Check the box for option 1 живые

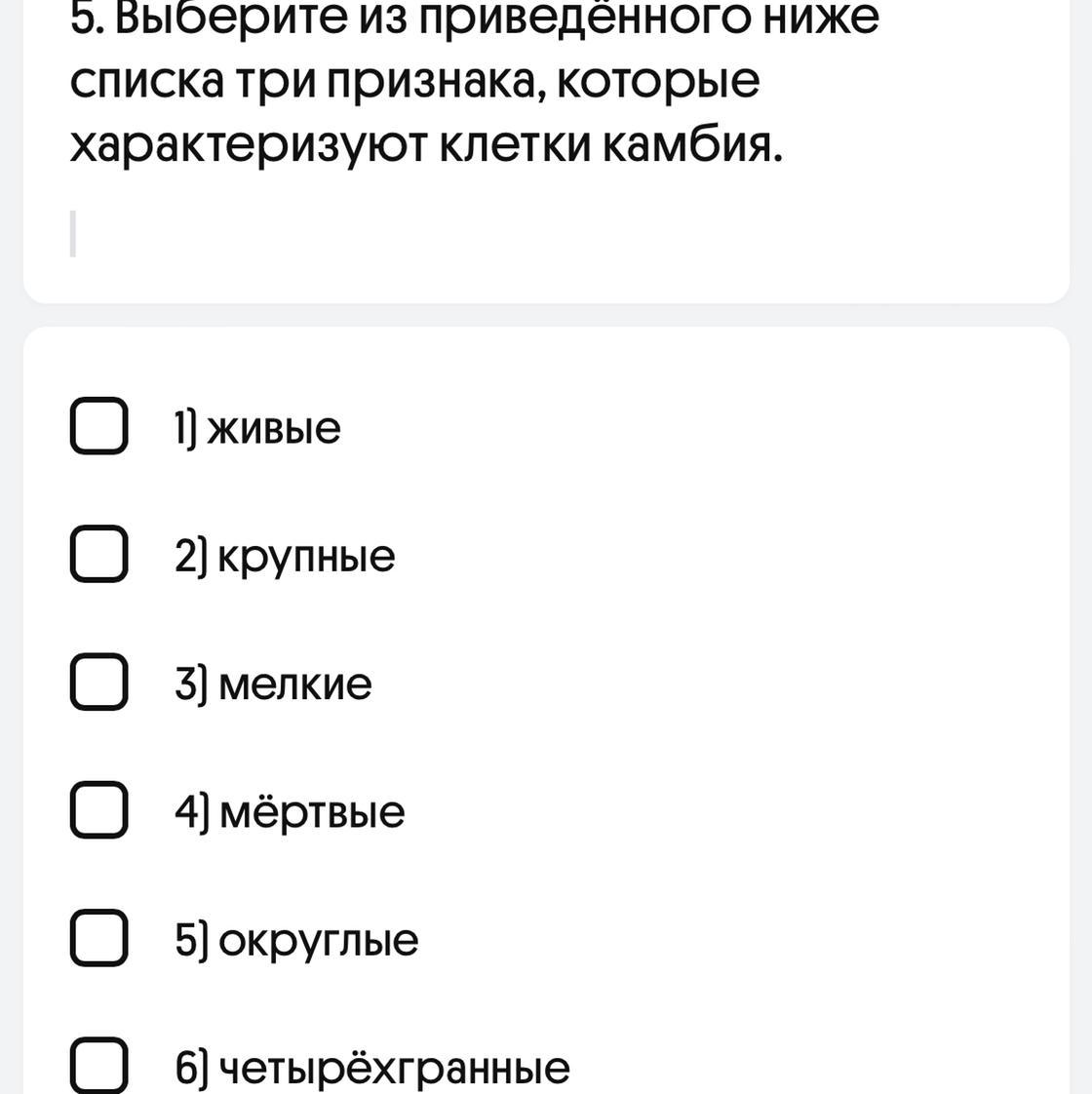click(x=99, y=425)
